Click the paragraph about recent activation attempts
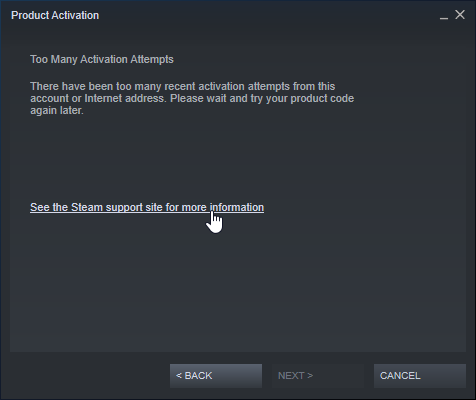The image size is (476, 400). pyautogui.click(x=192, y=98)
